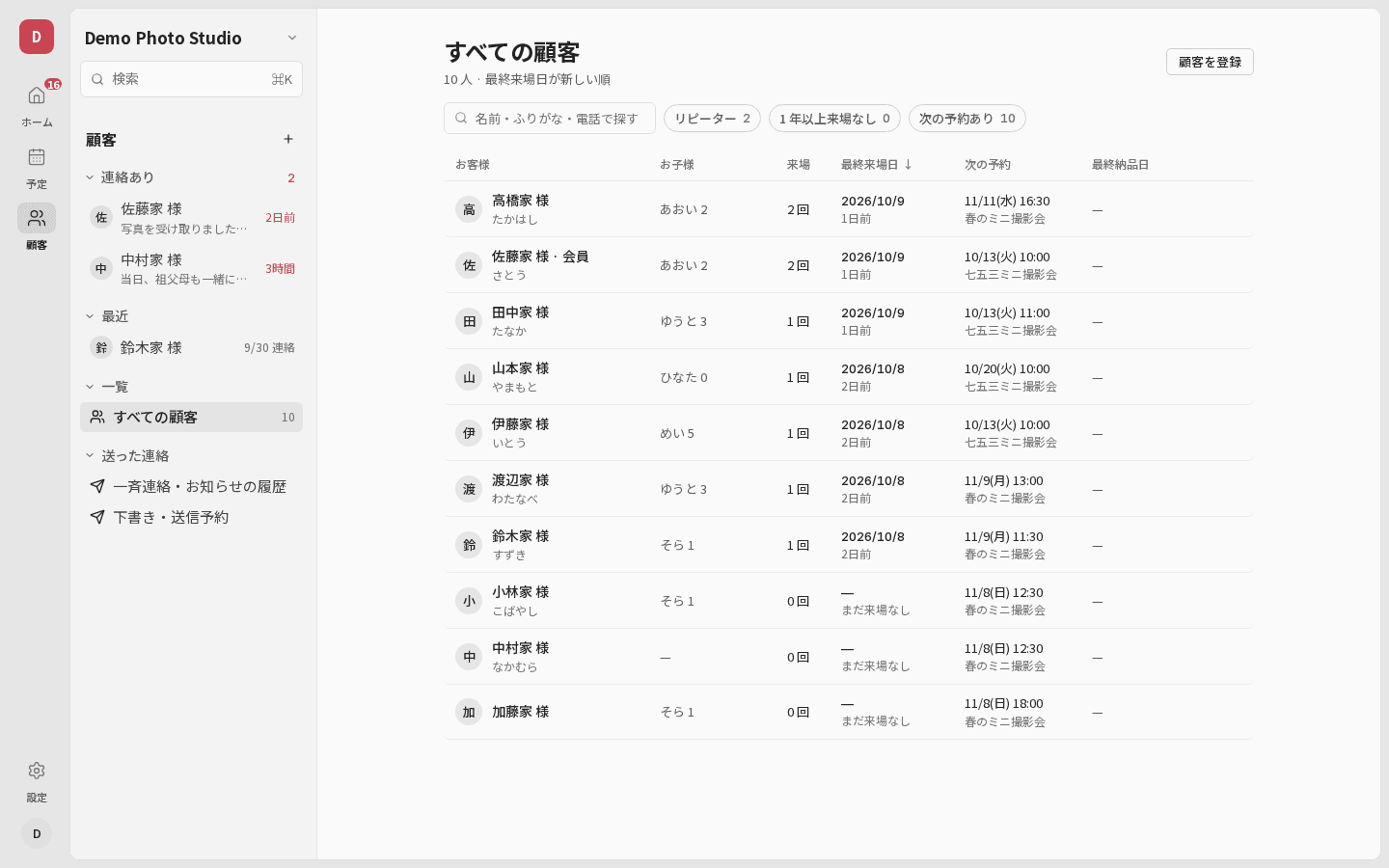Viewport: 1389px width, 868px height.
Task: Click the 佐 avatar in the customer table
Action: coord(469,265)
